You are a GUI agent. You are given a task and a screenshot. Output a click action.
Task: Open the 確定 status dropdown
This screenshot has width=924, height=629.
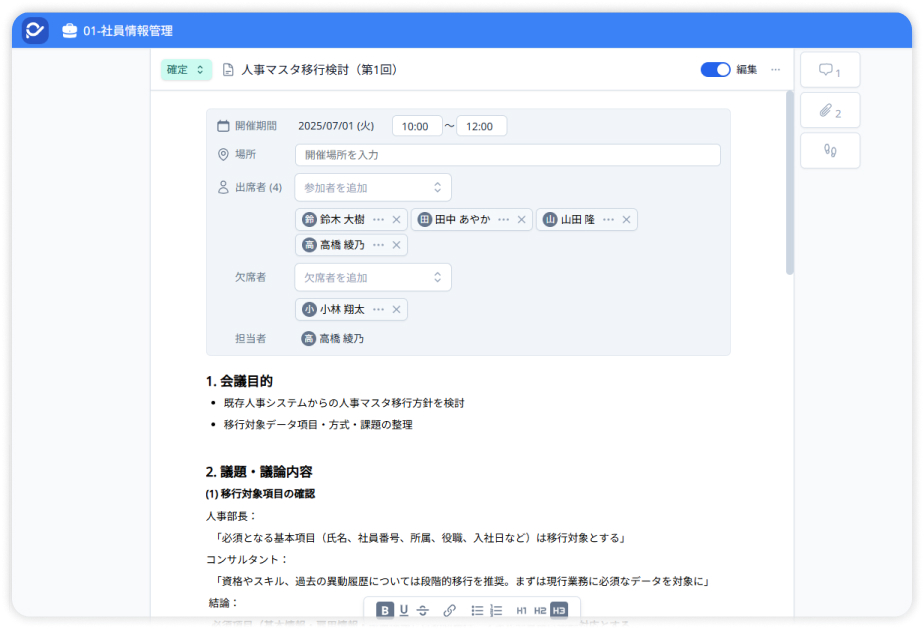pos(186,69)
